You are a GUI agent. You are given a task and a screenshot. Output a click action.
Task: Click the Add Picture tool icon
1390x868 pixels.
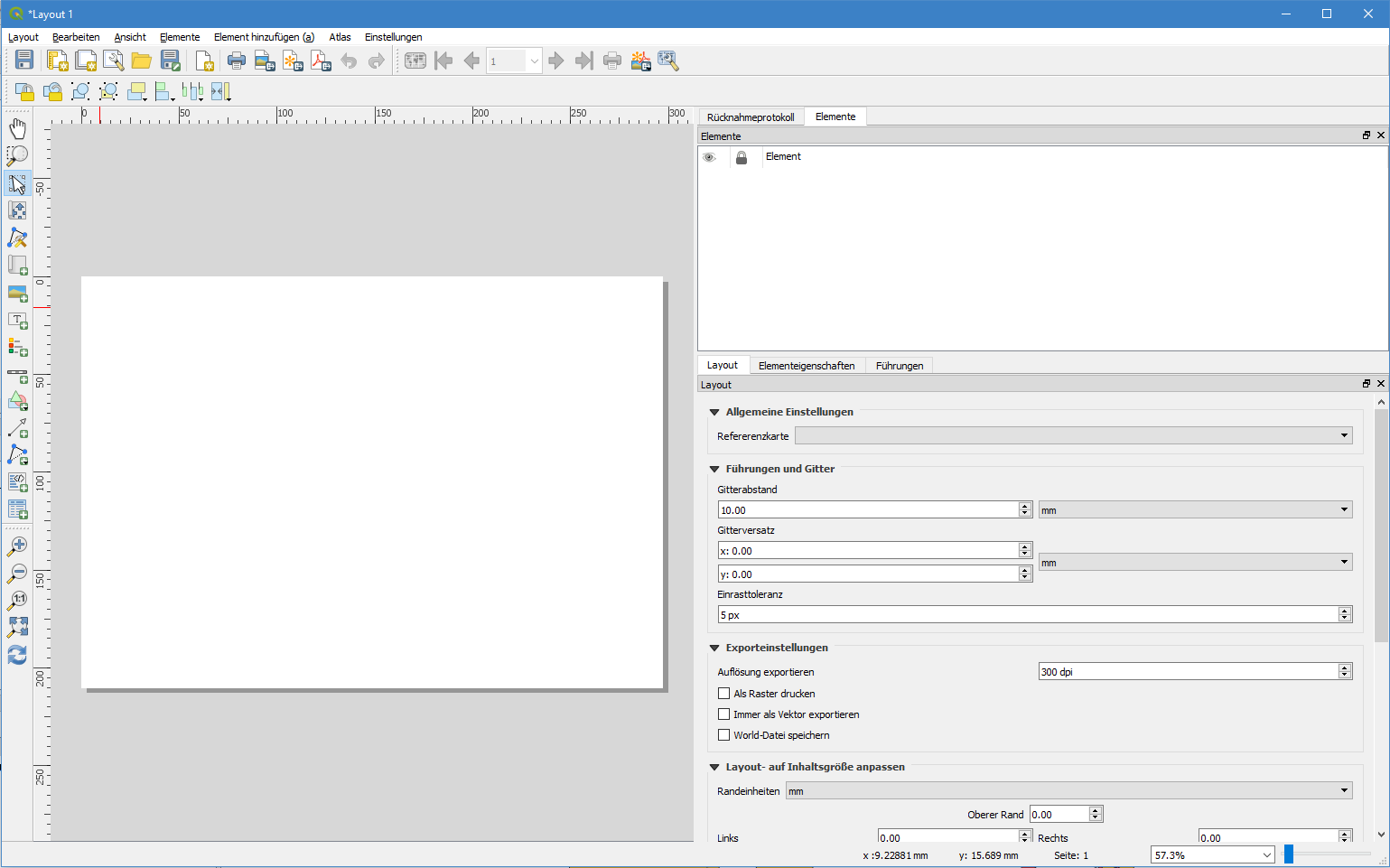tap(17, 294)
